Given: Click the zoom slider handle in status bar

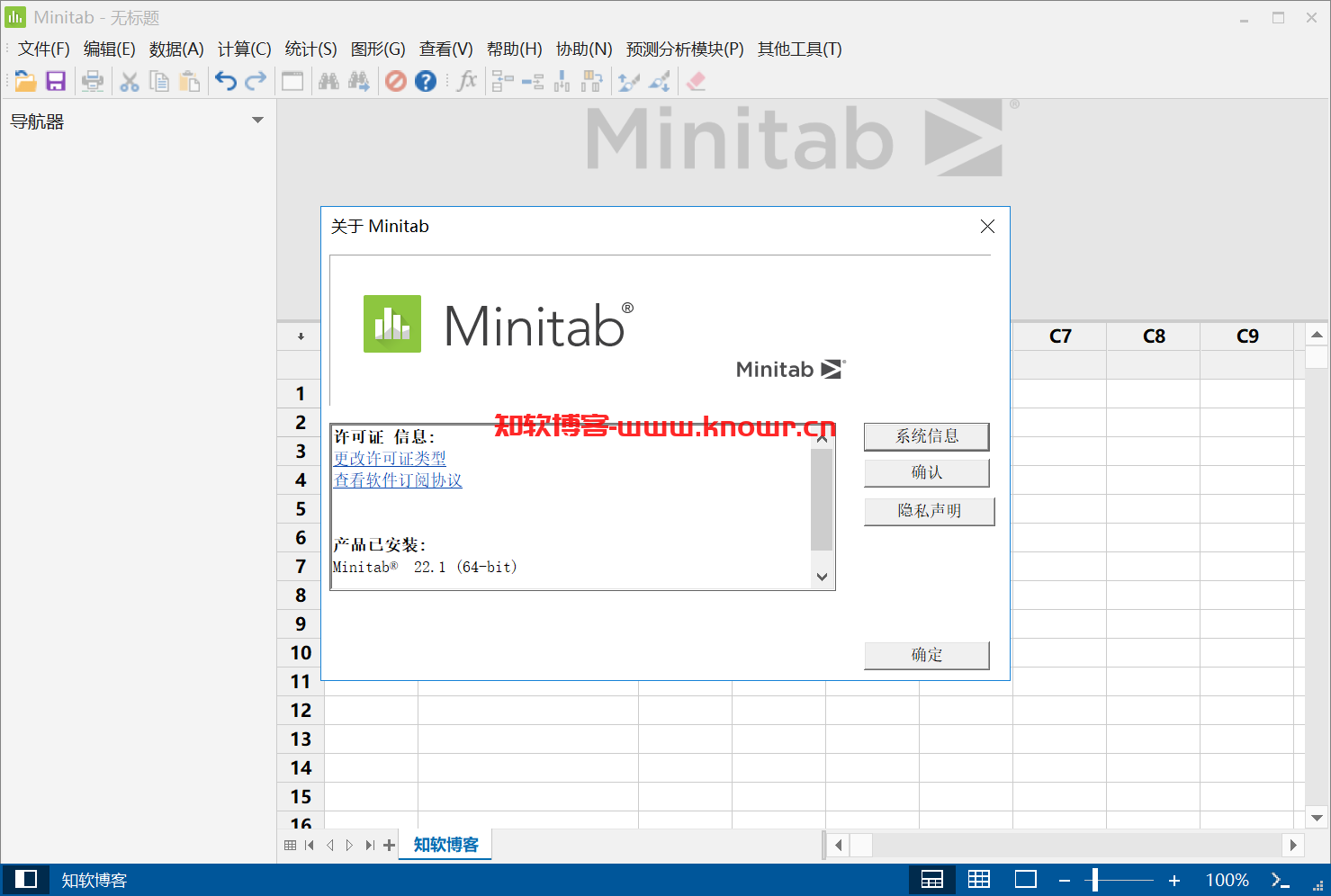Looking at the screenshot, I should (1095, 880).
